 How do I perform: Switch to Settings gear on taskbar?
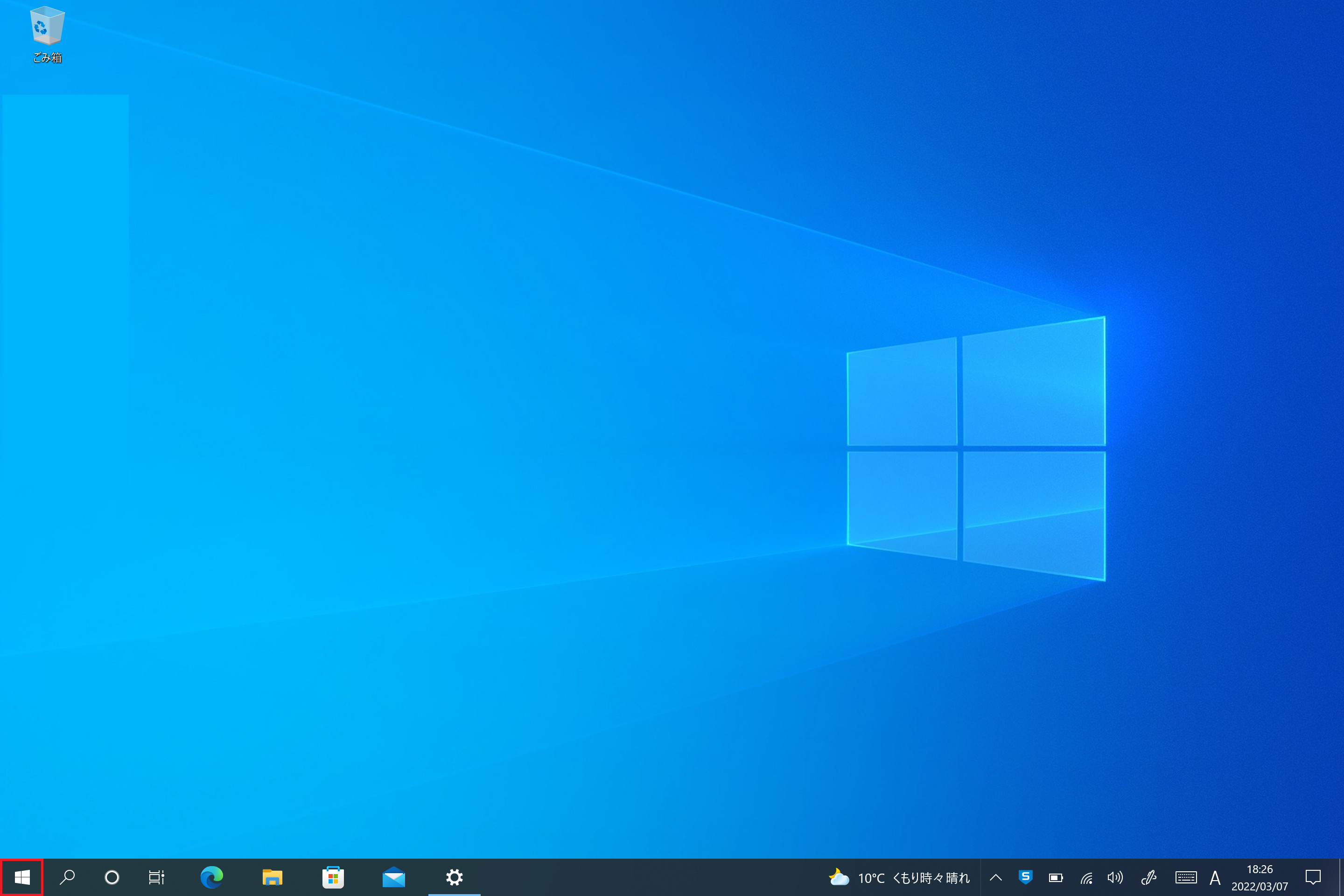[x=454, y=877]
